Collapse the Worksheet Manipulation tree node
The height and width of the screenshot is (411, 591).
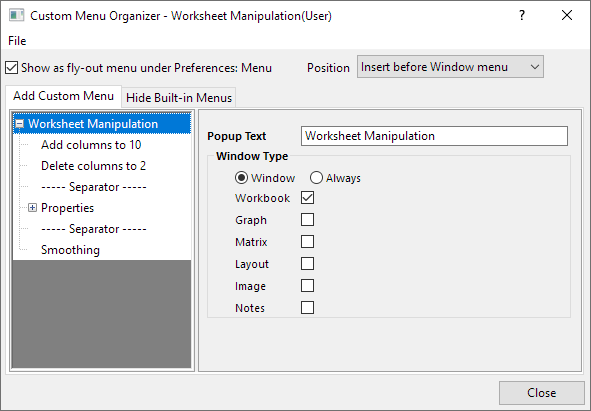[x=20, y=124]
